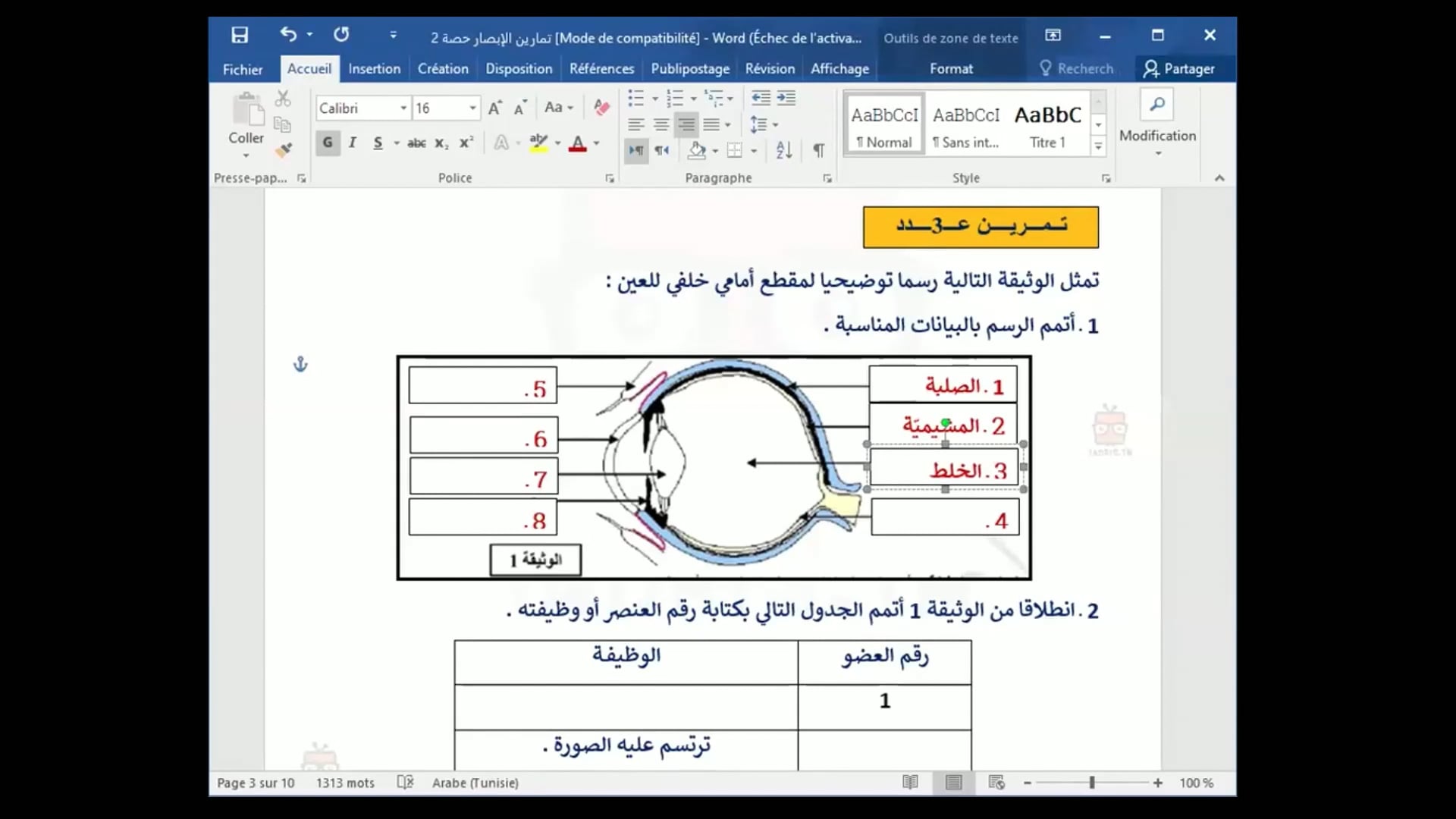1456x819 pixels.
Task: Expand the Styles gallery more arrow
Action: tap(1098, 146)
